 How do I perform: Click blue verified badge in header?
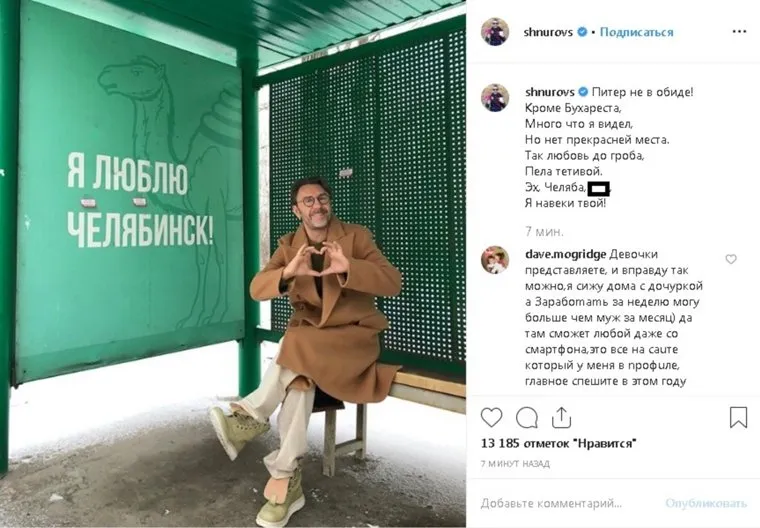[x=582, y=32]
